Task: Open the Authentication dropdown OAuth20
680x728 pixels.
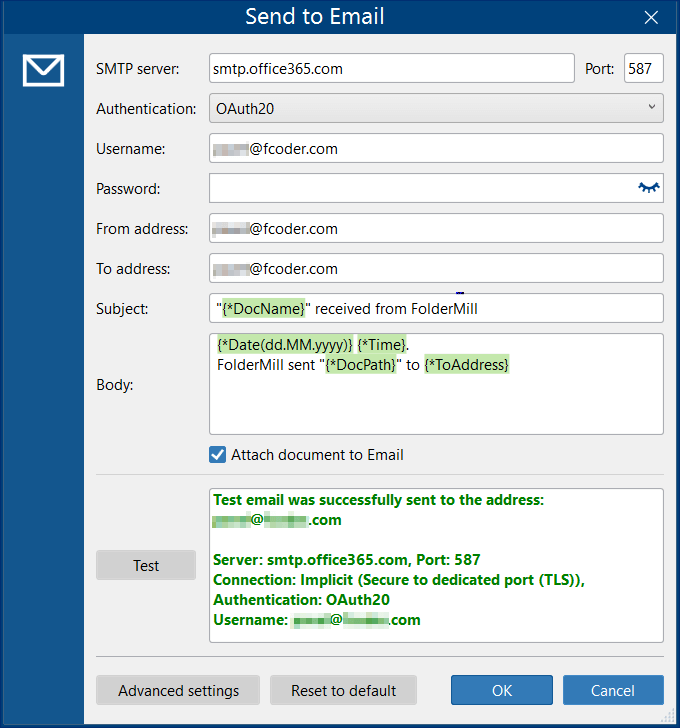Action: point(436,108)
